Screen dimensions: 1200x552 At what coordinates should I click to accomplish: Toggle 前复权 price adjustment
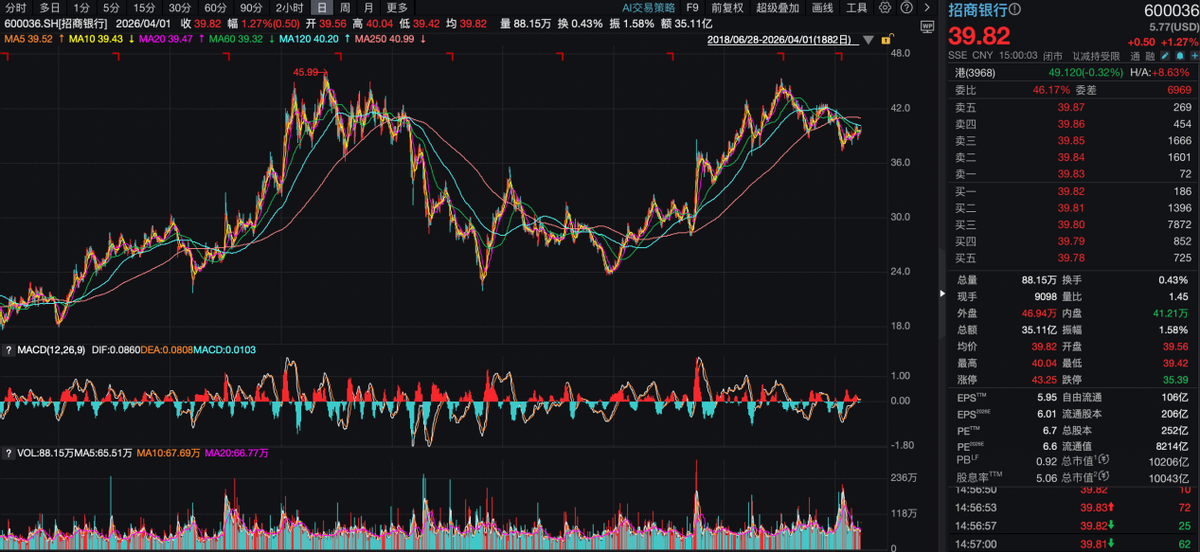727,7
